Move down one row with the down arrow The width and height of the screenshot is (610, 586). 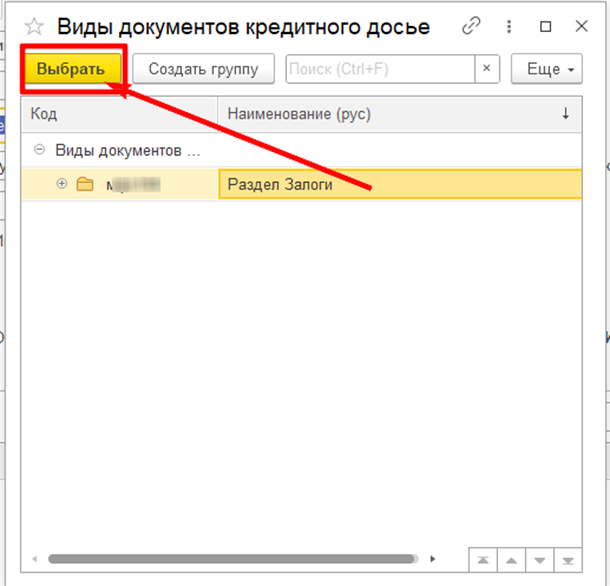tap(540, 560)
